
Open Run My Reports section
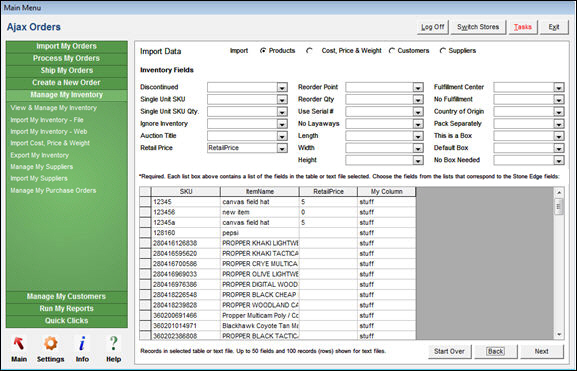click(67, 309)
